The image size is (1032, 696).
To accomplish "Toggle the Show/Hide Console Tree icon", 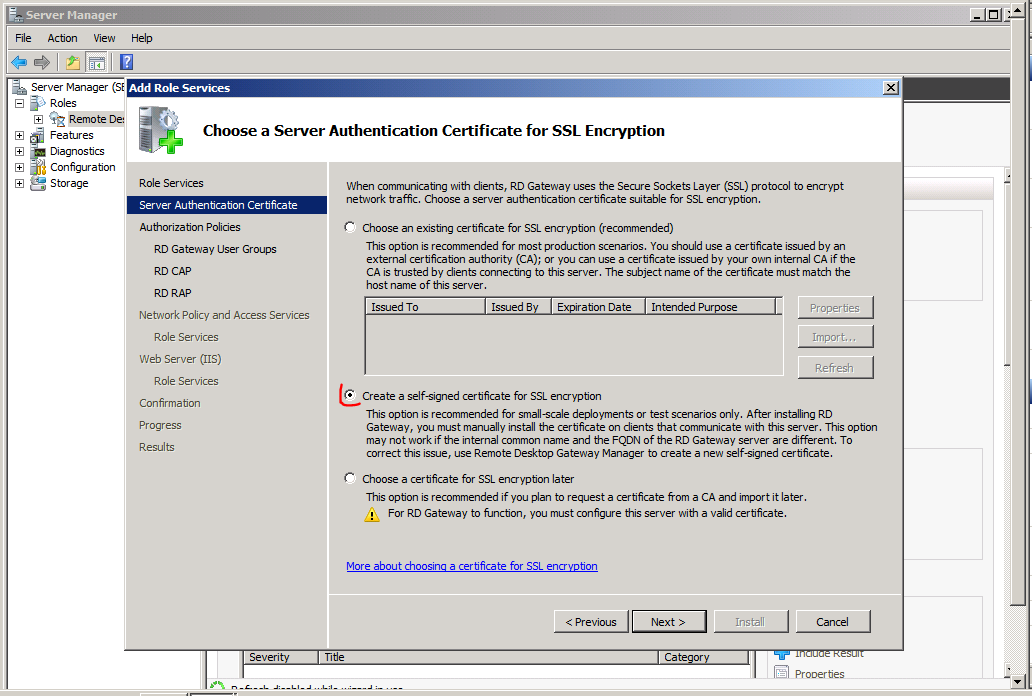I will tap(96, 63).
